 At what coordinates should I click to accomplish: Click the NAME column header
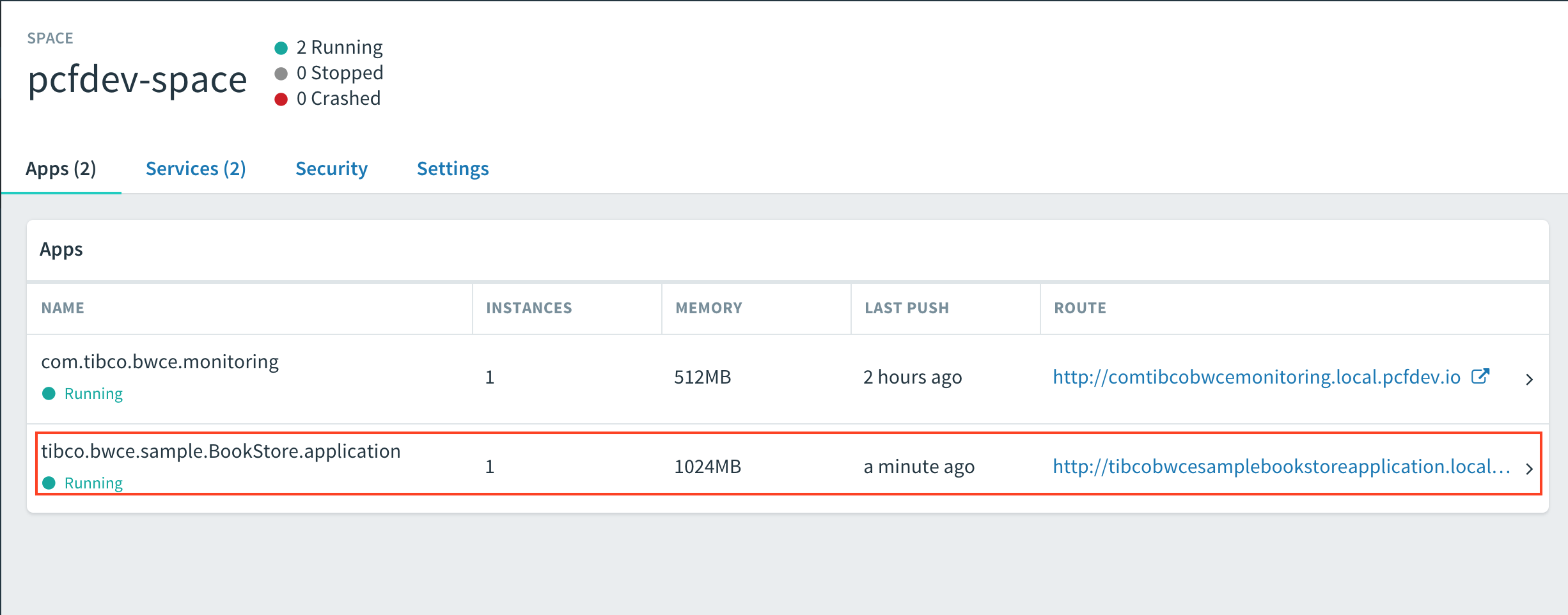tap(63, 308)
